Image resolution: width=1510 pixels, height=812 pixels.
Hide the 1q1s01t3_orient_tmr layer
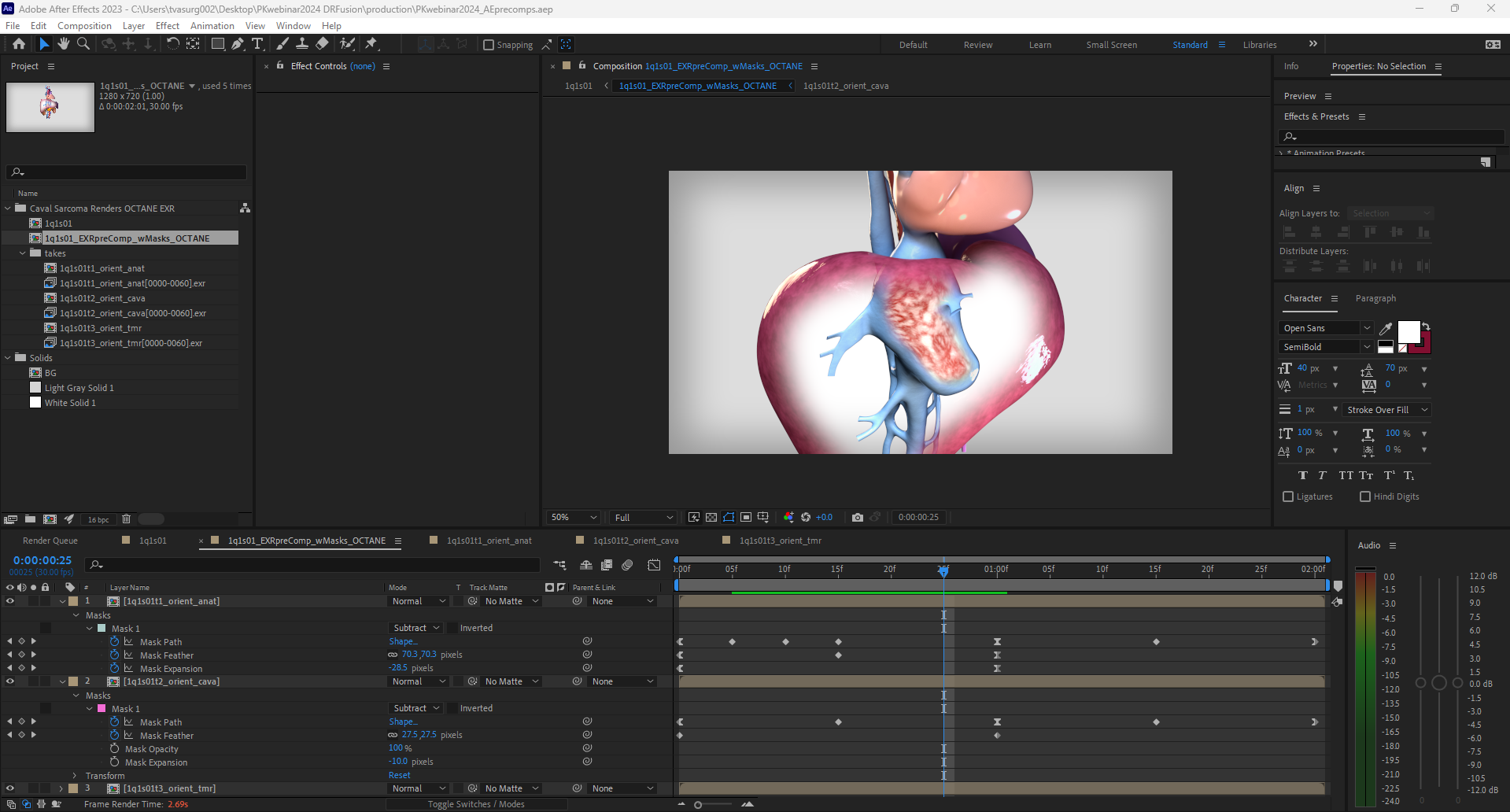click(10, 788)
